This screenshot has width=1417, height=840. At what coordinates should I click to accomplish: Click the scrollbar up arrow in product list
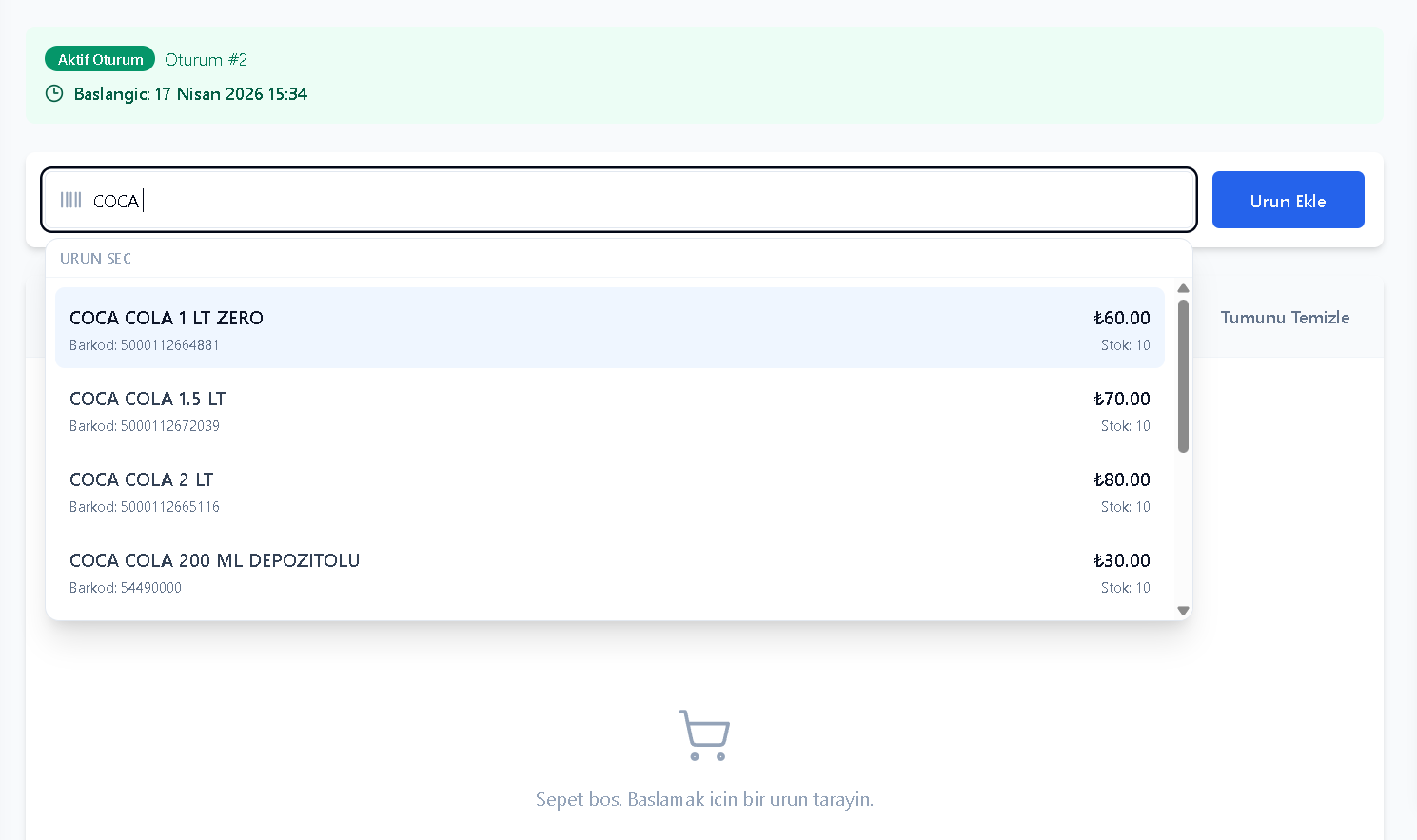[1183, 288]
